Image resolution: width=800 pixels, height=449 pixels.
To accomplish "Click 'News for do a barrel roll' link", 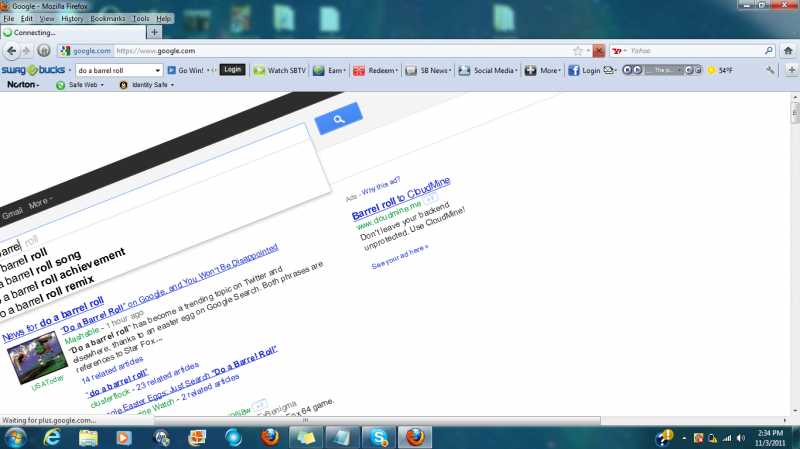I will 53,319.
